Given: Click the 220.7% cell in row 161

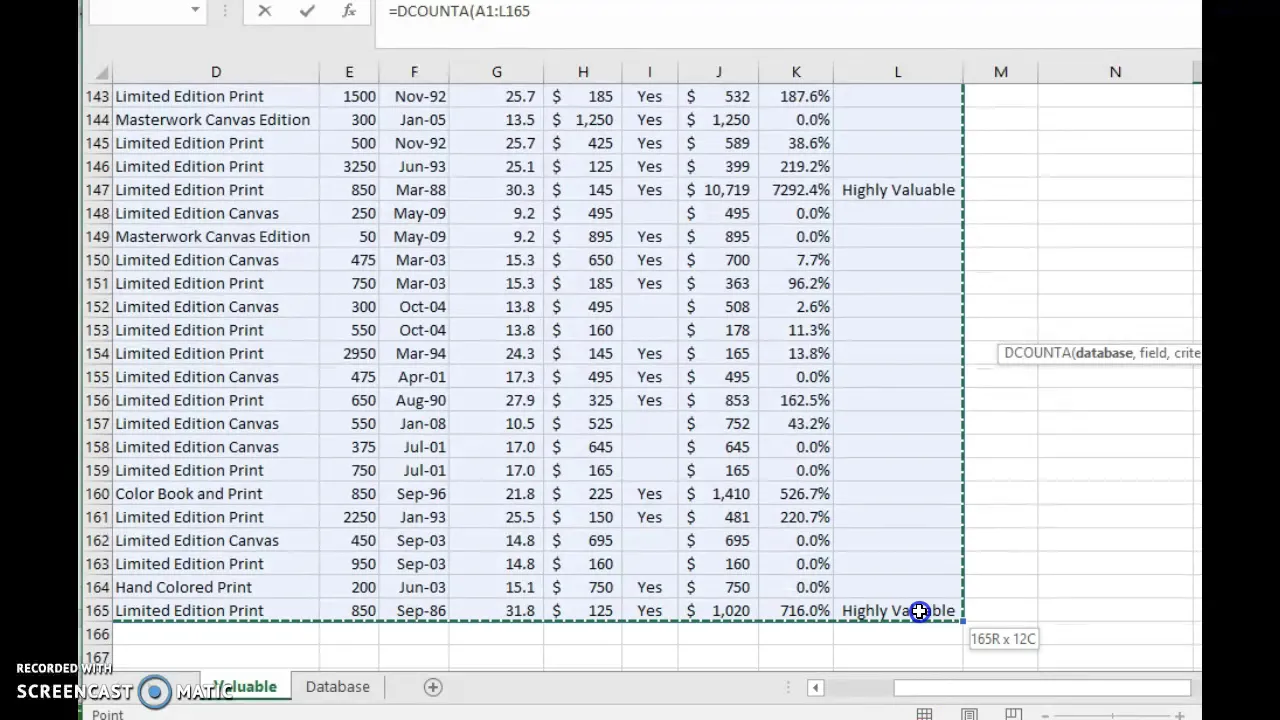Looking at the screenshot, I should tap(796, 517).
